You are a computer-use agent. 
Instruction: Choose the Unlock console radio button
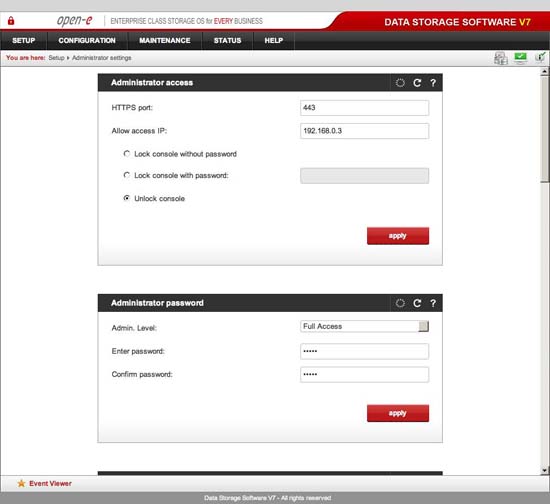[x=127, y=198]
